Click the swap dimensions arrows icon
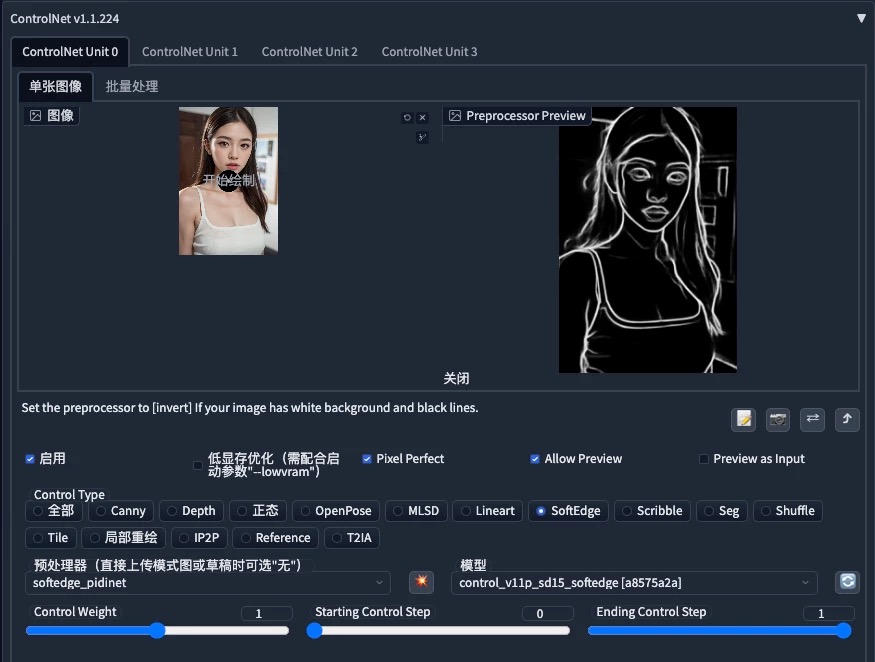The width and height of the screenshot is (875, 662). [x=812, y=419]
